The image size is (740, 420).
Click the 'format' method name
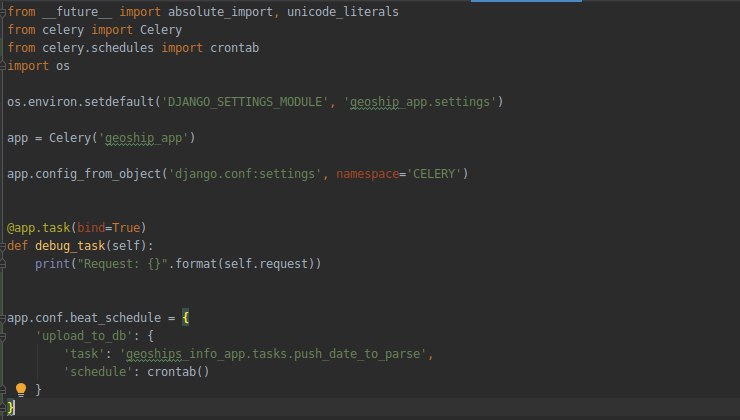tap(195, 264)
